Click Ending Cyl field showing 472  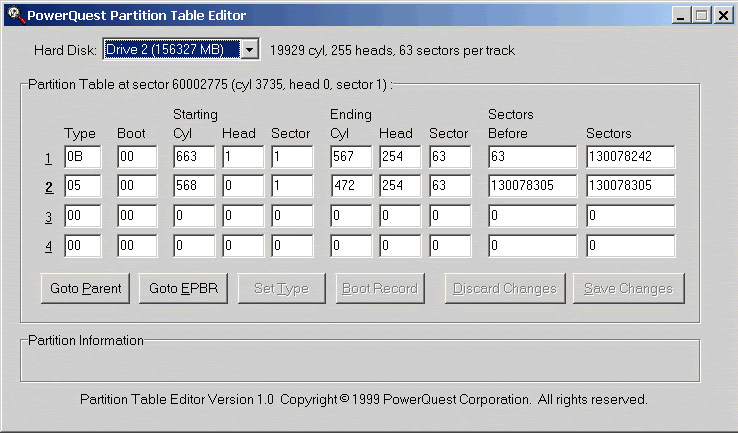pyautogui.click(x=350, y=186)
